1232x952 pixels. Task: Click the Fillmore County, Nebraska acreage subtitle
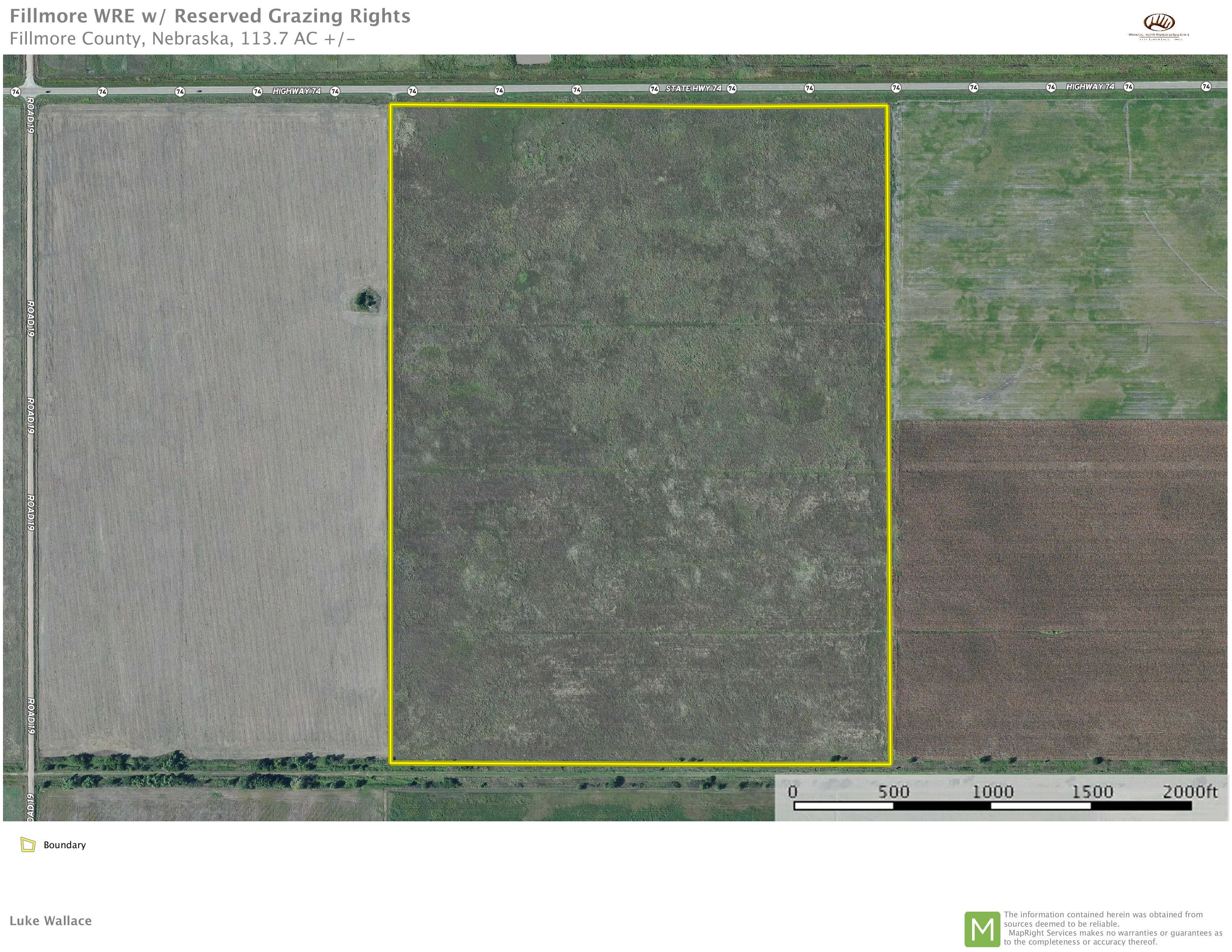[182, 38]
